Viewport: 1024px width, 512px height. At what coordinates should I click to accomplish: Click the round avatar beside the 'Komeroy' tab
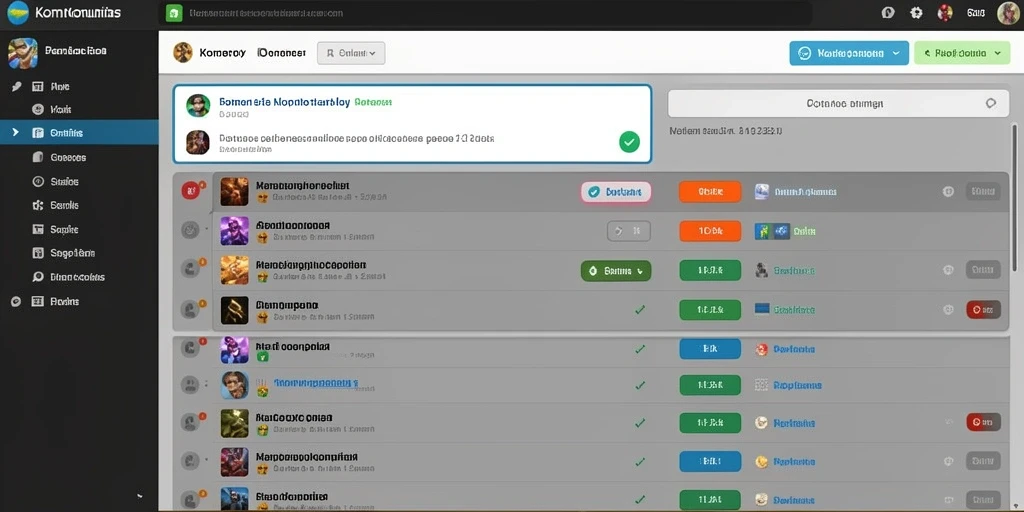pyautogui.click(x=183, y=52)
